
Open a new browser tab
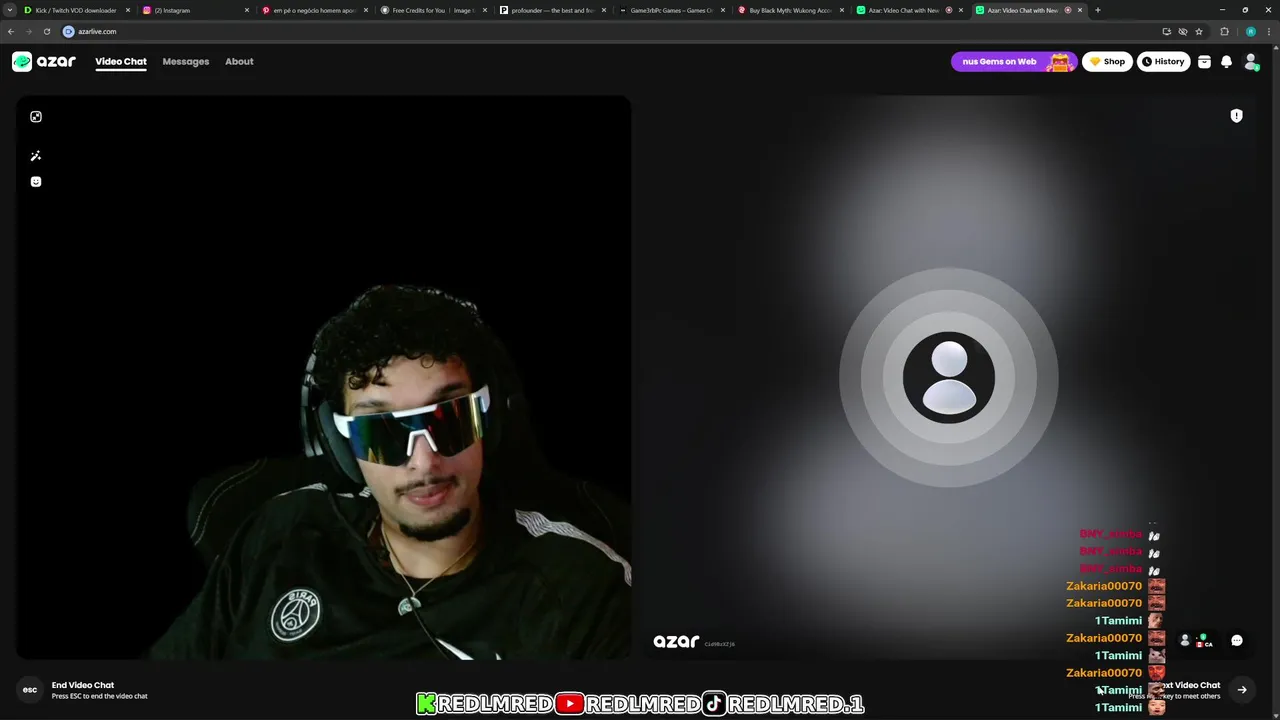click(x=1097, y=10)
